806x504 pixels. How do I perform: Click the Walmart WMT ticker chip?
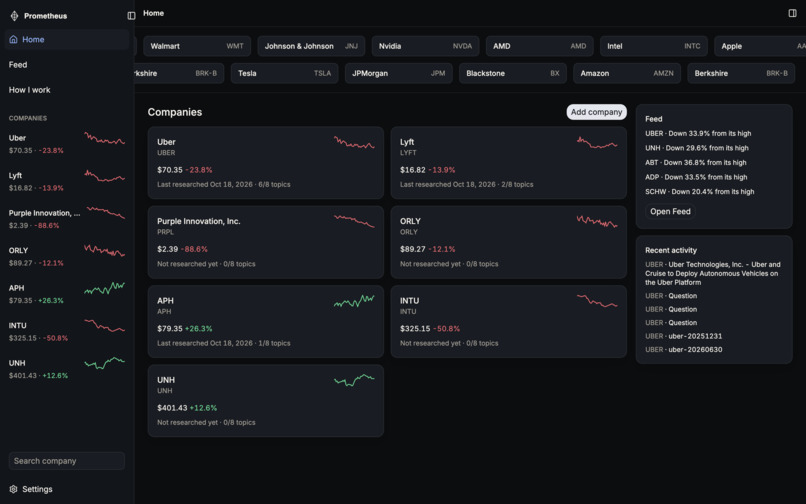coord(197,46)
